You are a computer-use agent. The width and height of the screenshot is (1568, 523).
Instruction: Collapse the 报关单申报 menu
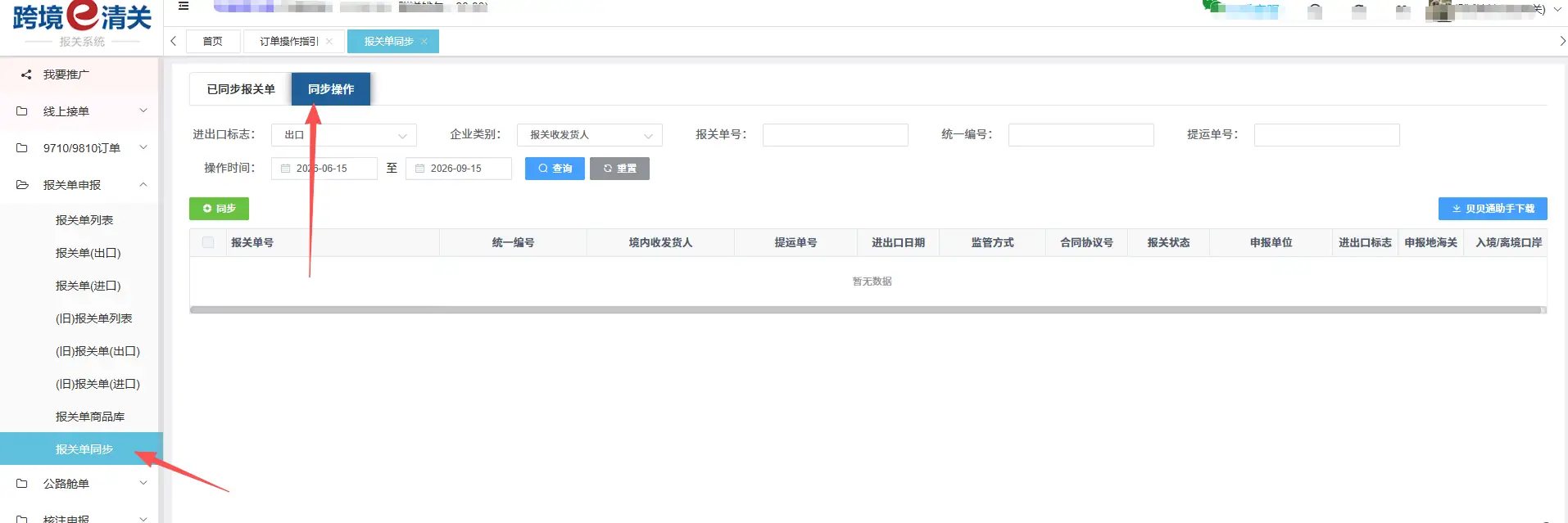tap(143, 184)
